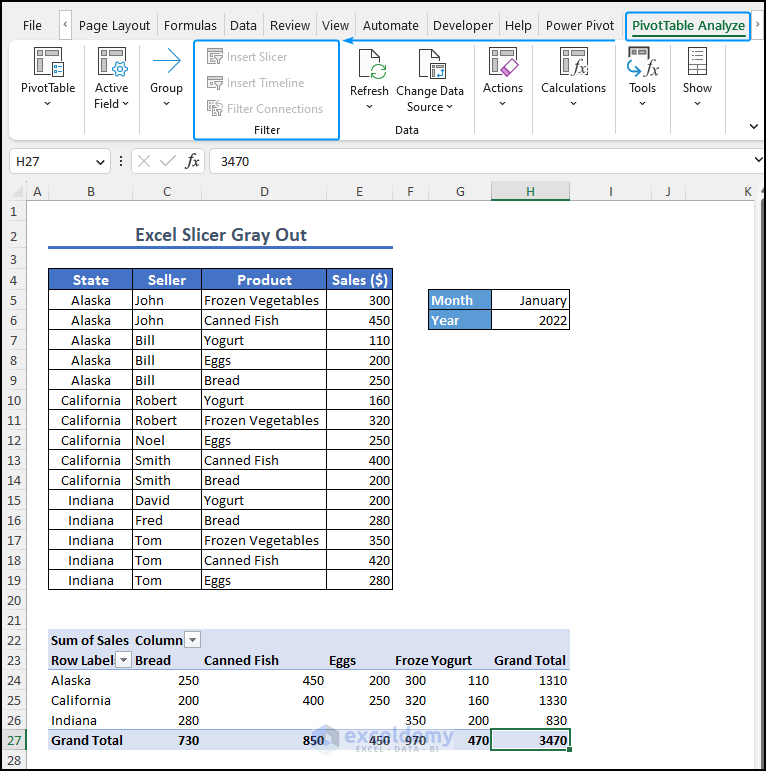Screen dimensions: 766x771
Task: Expand the Name Box dropdown
Action: [101, 161]
